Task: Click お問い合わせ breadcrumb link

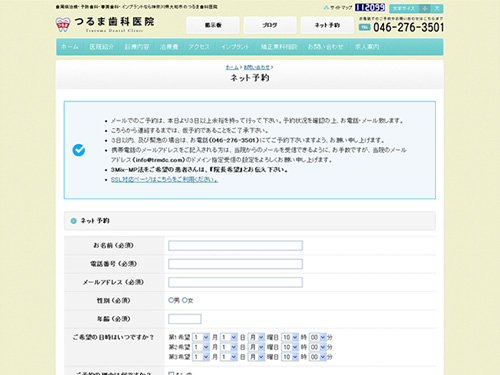Action: [257, 67]
